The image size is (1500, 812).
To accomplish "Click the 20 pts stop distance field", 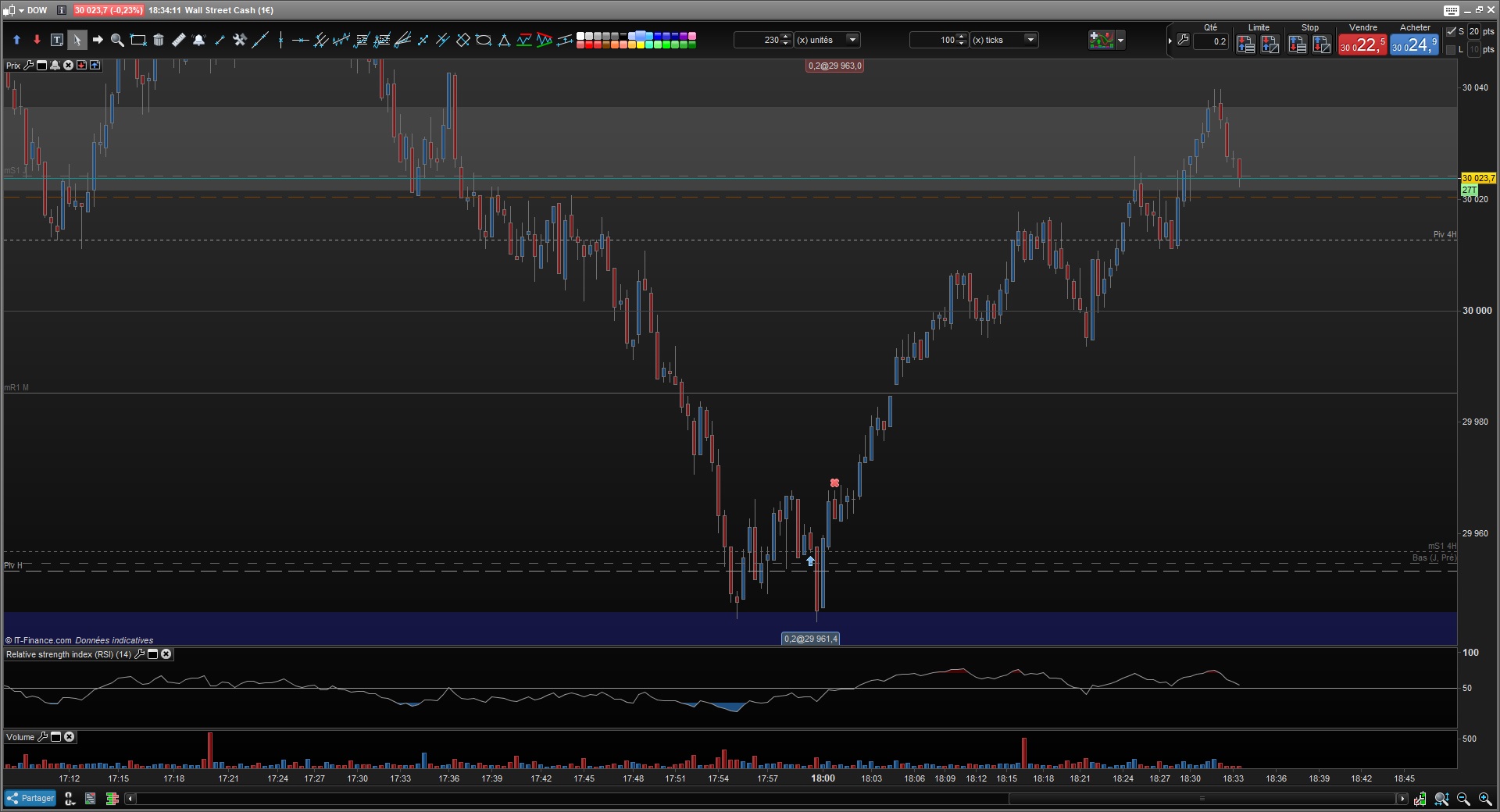I will click(1474, 31).
